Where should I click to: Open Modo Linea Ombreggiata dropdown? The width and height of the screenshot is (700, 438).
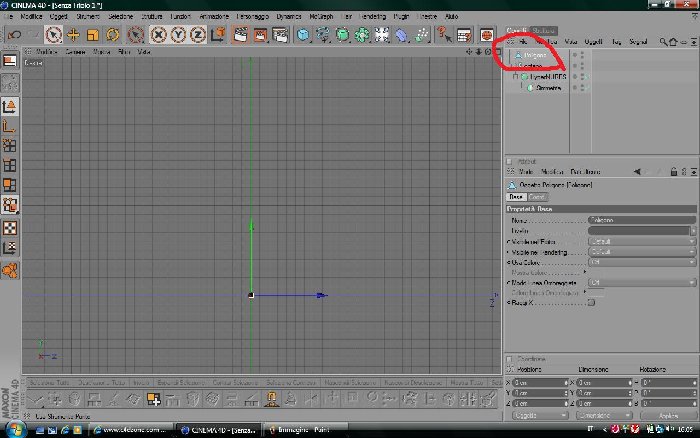(x=642, y=283)
